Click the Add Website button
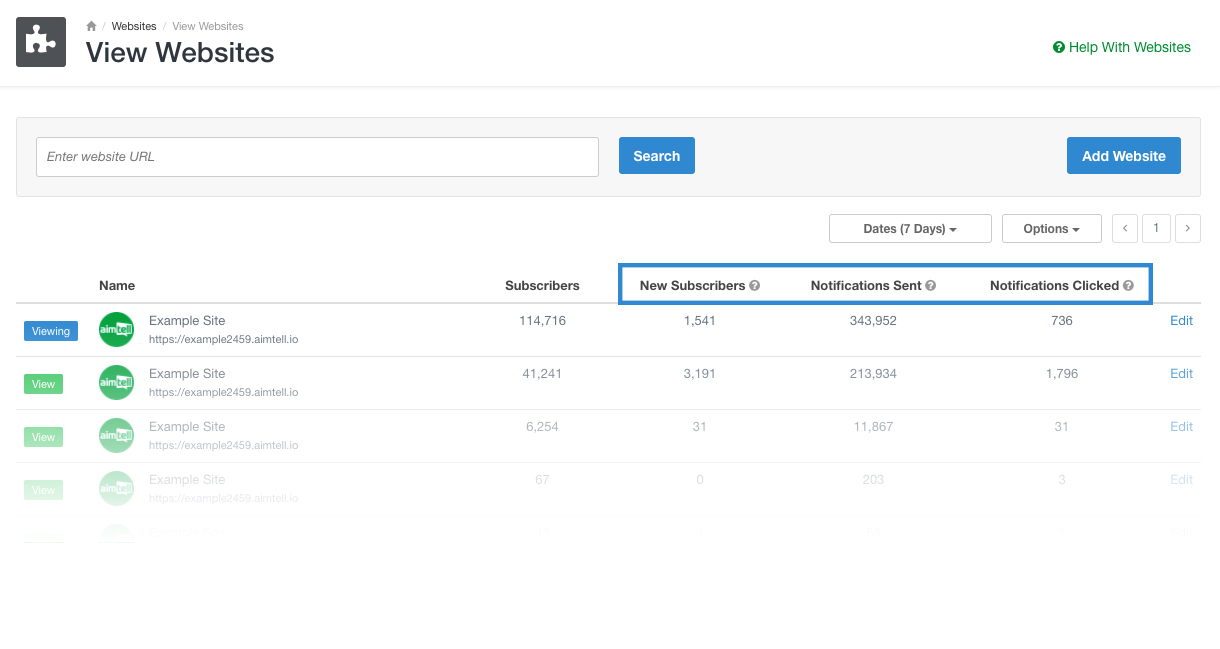 (1123, 156)
